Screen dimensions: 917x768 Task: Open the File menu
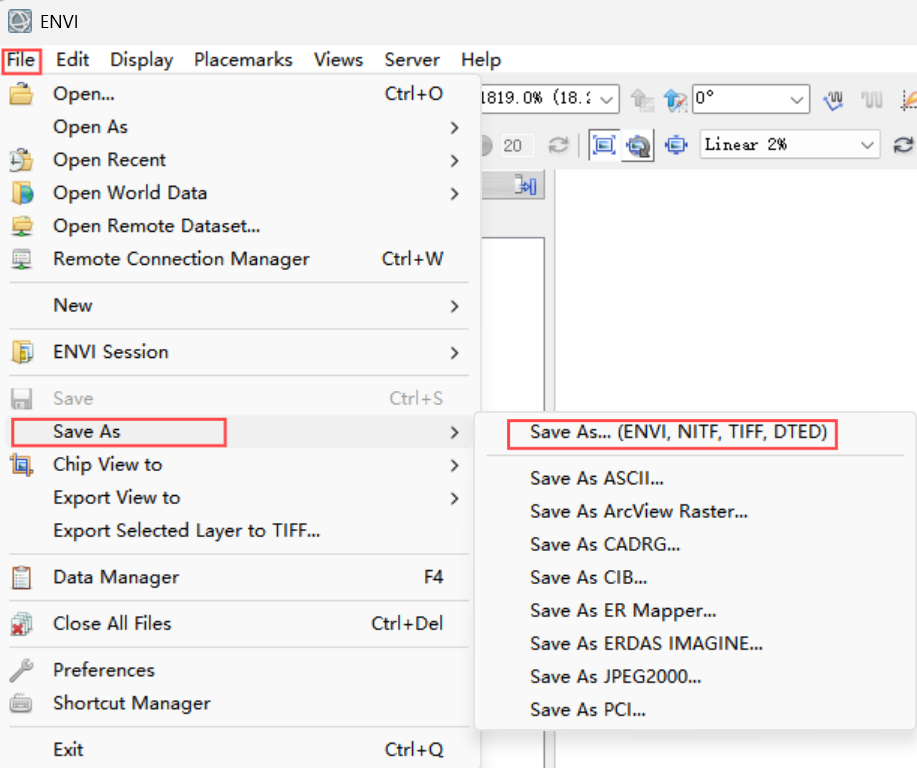point(21,60)
